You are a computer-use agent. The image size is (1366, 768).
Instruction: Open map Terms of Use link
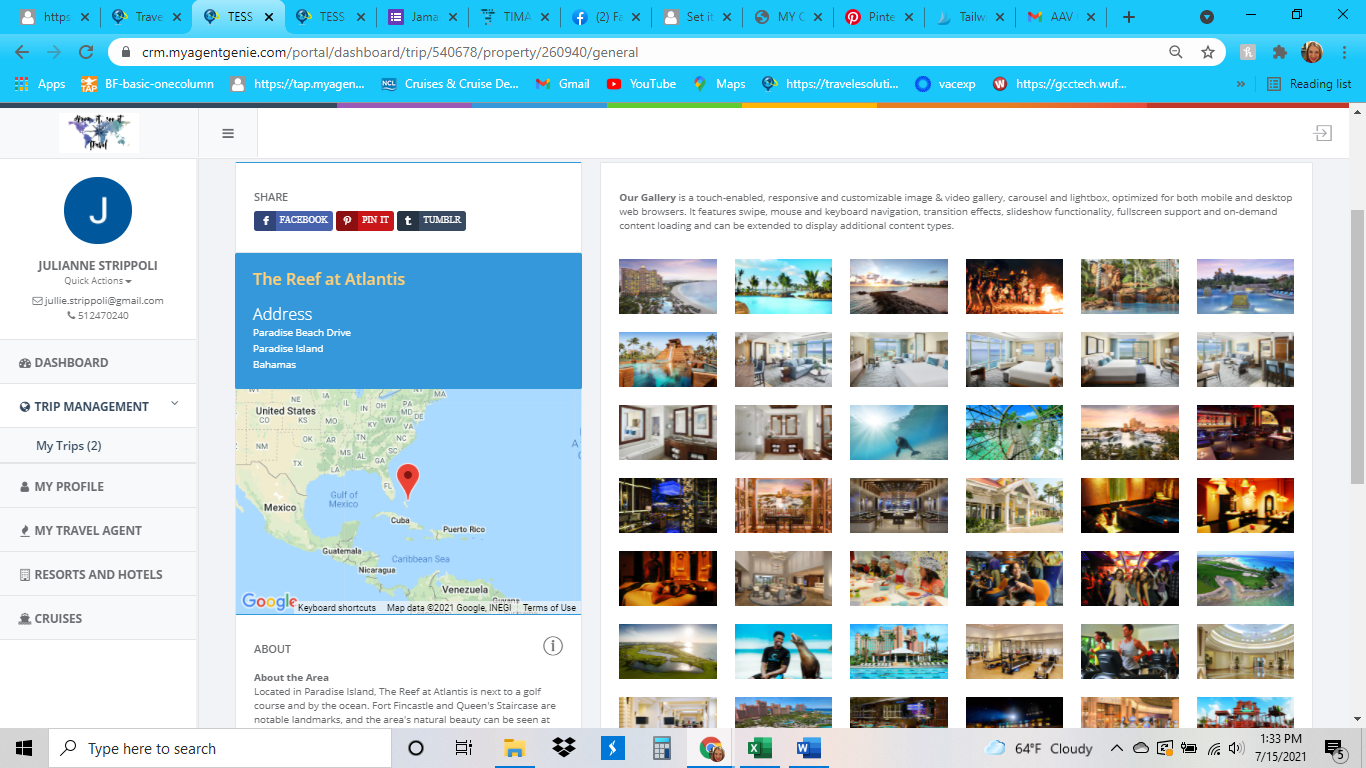point(549,608)
